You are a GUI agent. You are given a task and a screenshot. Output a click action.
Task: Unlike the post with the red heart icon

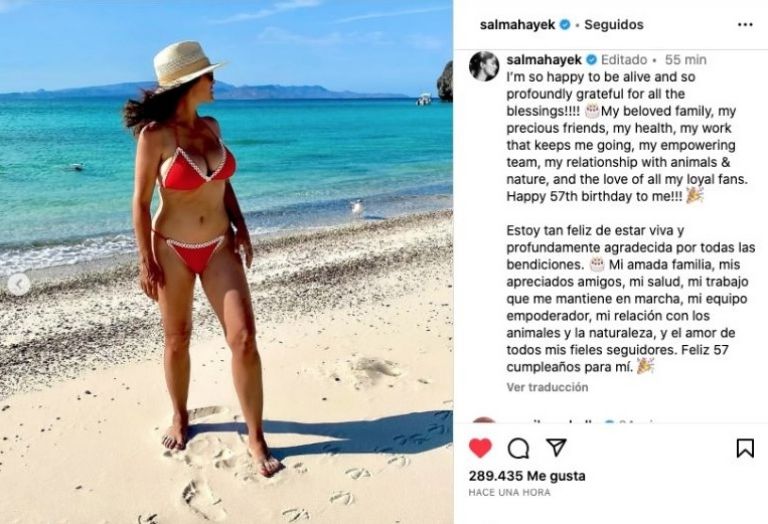click(480, 448)
